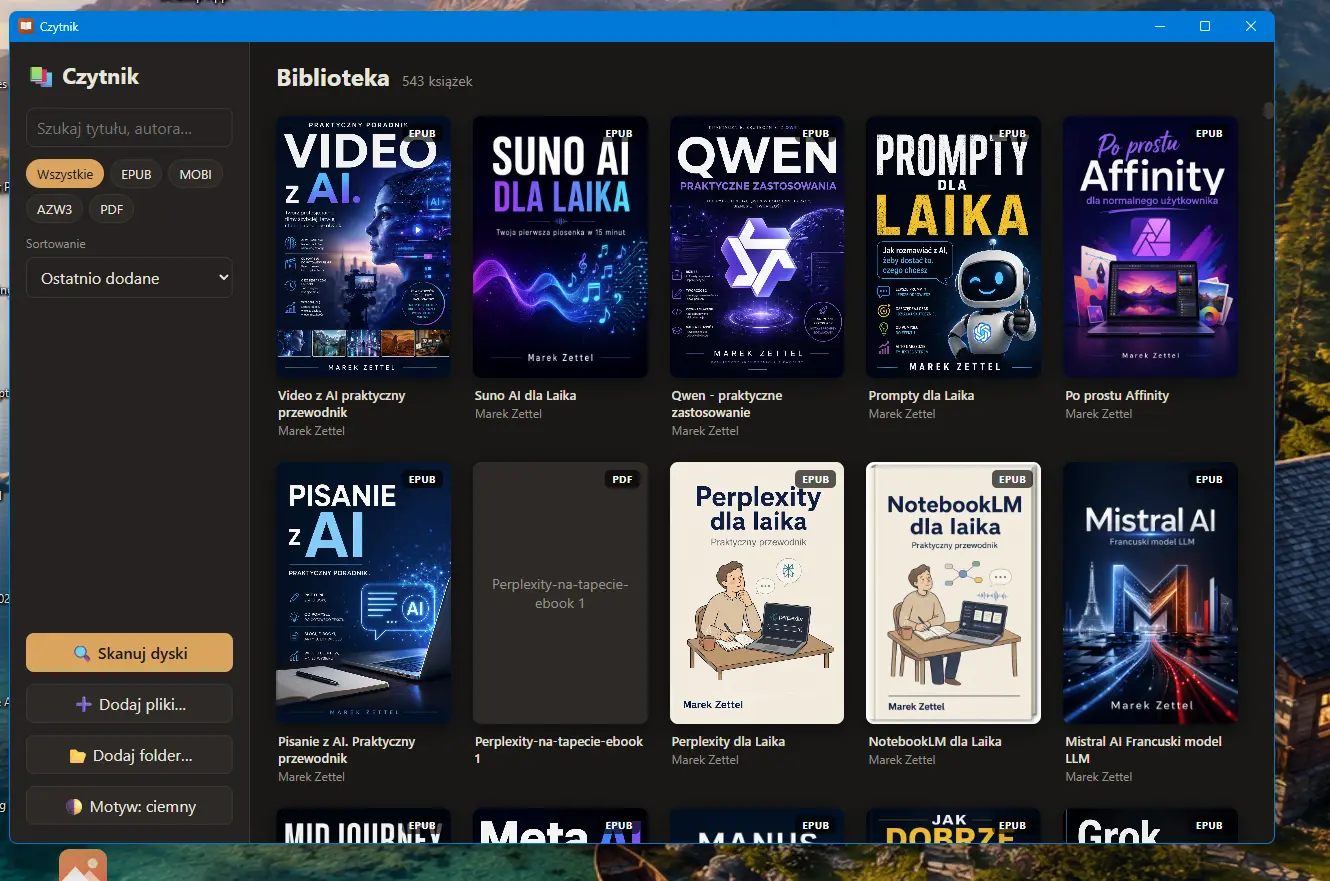Viewport: 1330px width, 881px height.
Task: Click the Czytnik app icon in the title bar
Action: coord(26,26)
